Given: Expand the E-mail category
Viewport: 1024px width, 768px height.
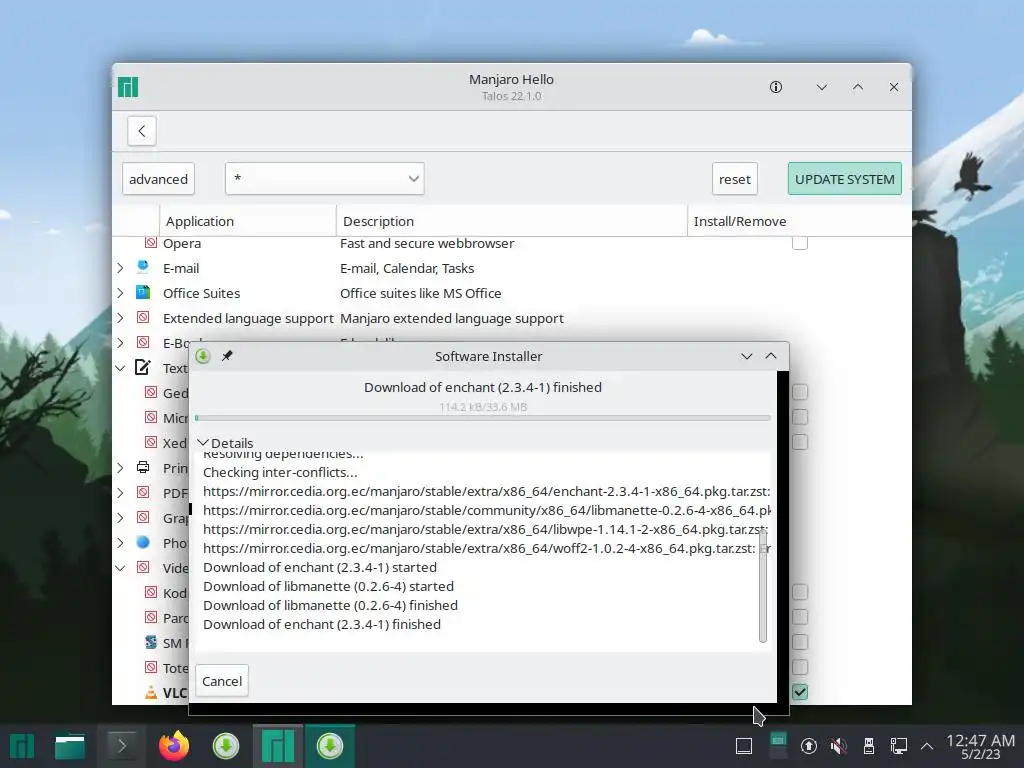Looking at the screenshot, I should [x=120, y=268].
